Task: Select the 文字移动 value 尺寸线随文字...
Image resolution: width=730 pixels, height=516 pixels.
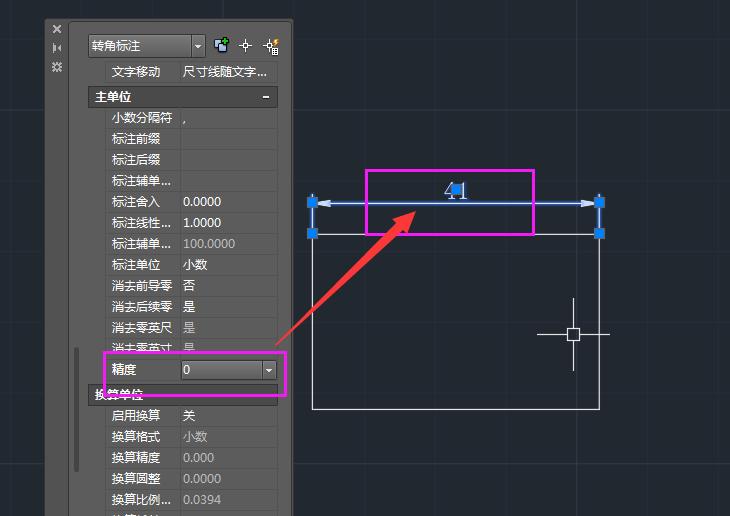Action: [225, 72]
